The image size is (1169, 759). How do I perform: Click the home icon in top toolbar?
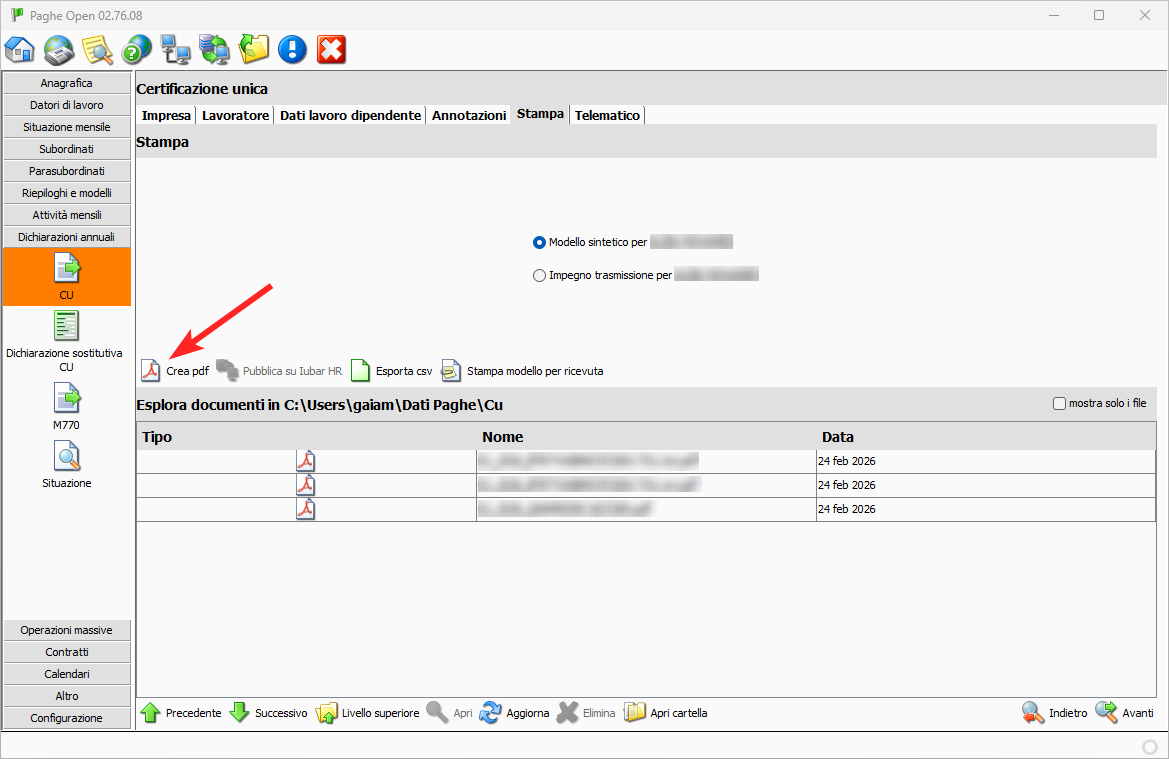click(20, 48)
